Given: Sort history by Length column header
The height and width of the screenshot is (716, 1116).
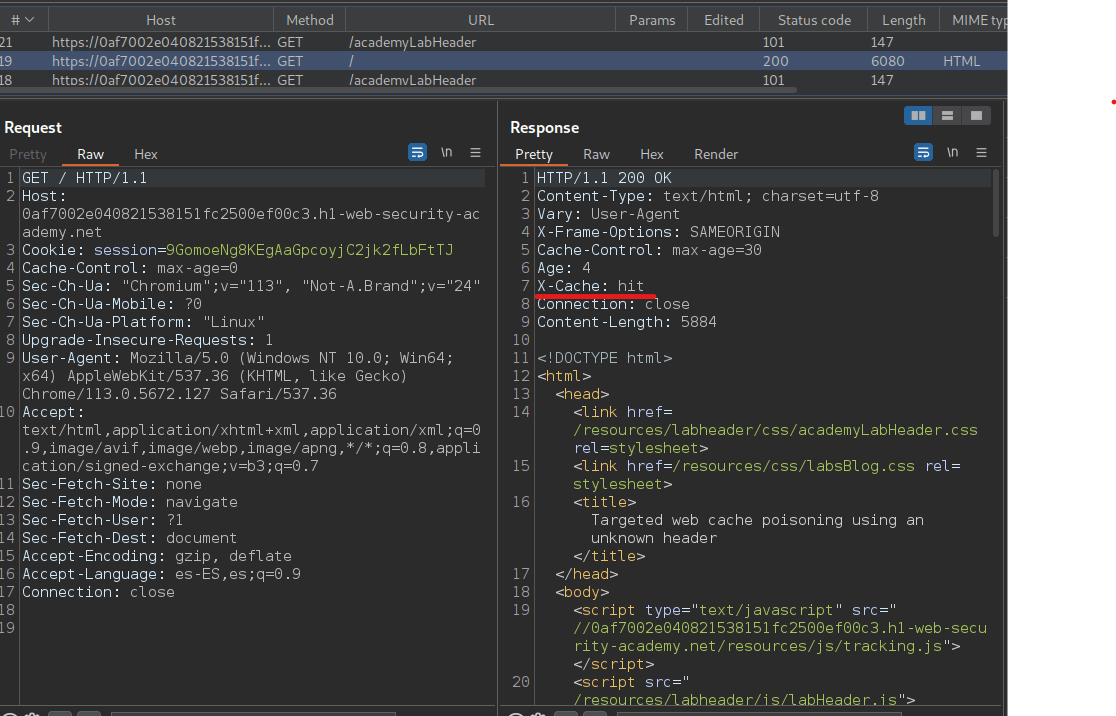Looking at the screenshot, I should 903,20.
